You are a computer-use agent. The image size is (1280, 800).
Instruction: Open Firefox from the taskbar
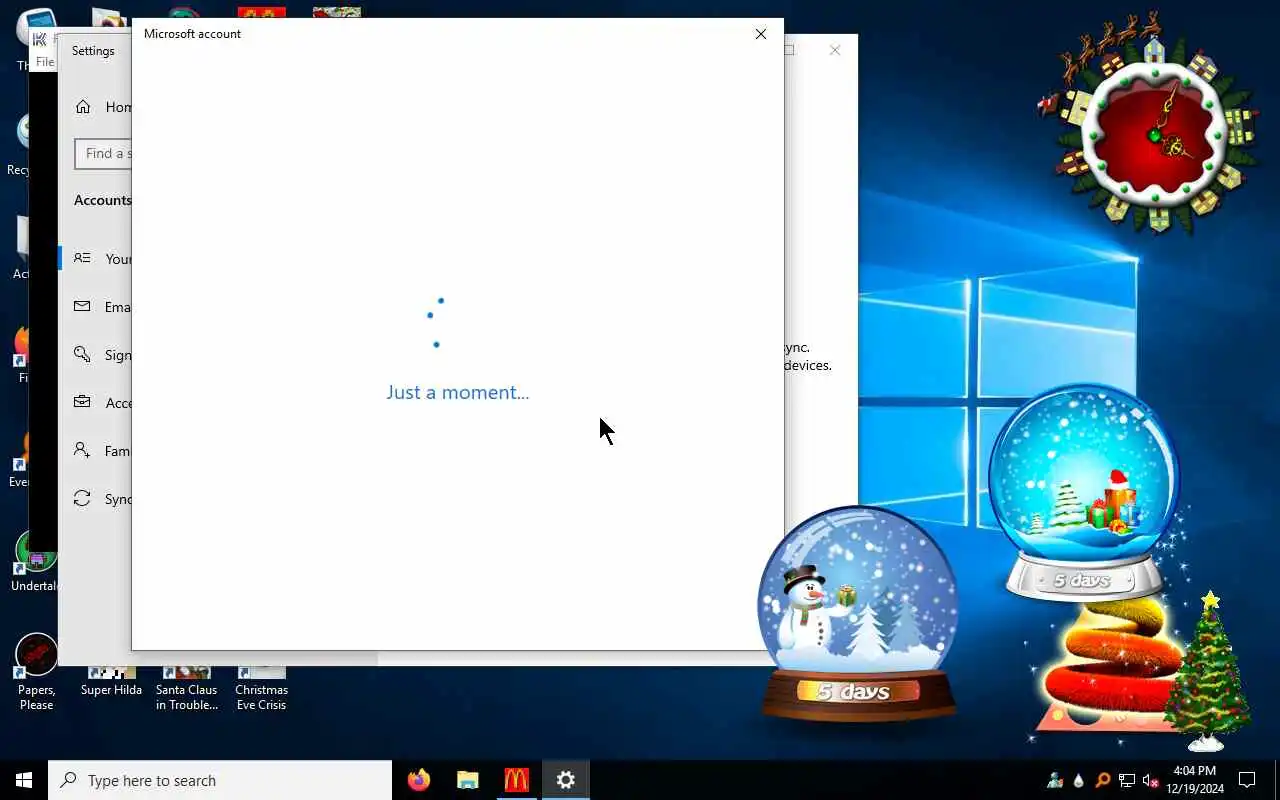coord(419,780)
